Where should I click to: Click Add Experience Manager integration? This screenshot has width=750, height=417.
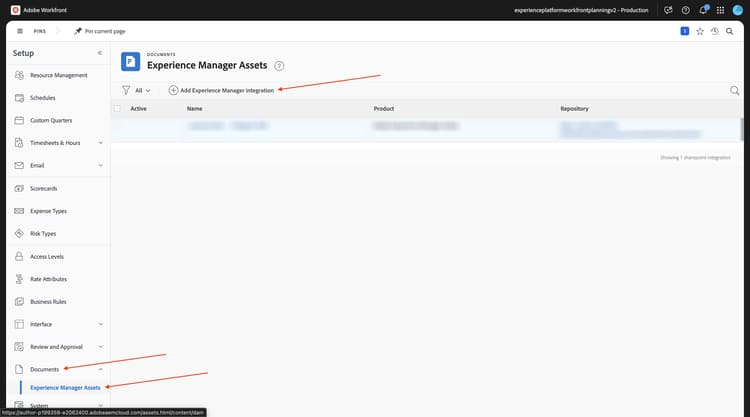[221, 90]
